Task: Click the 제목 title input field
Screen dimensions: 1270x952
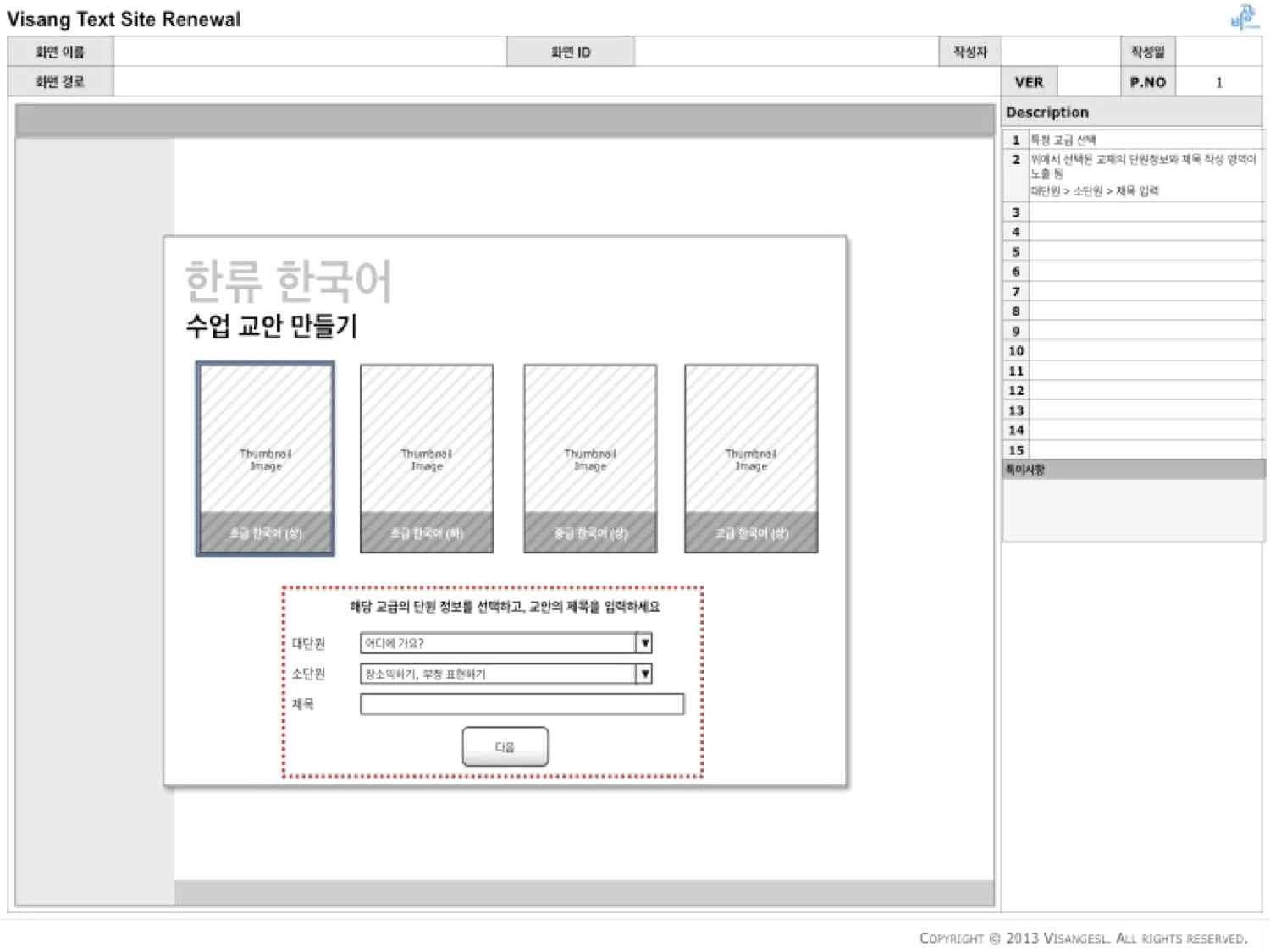Action: 522,704
